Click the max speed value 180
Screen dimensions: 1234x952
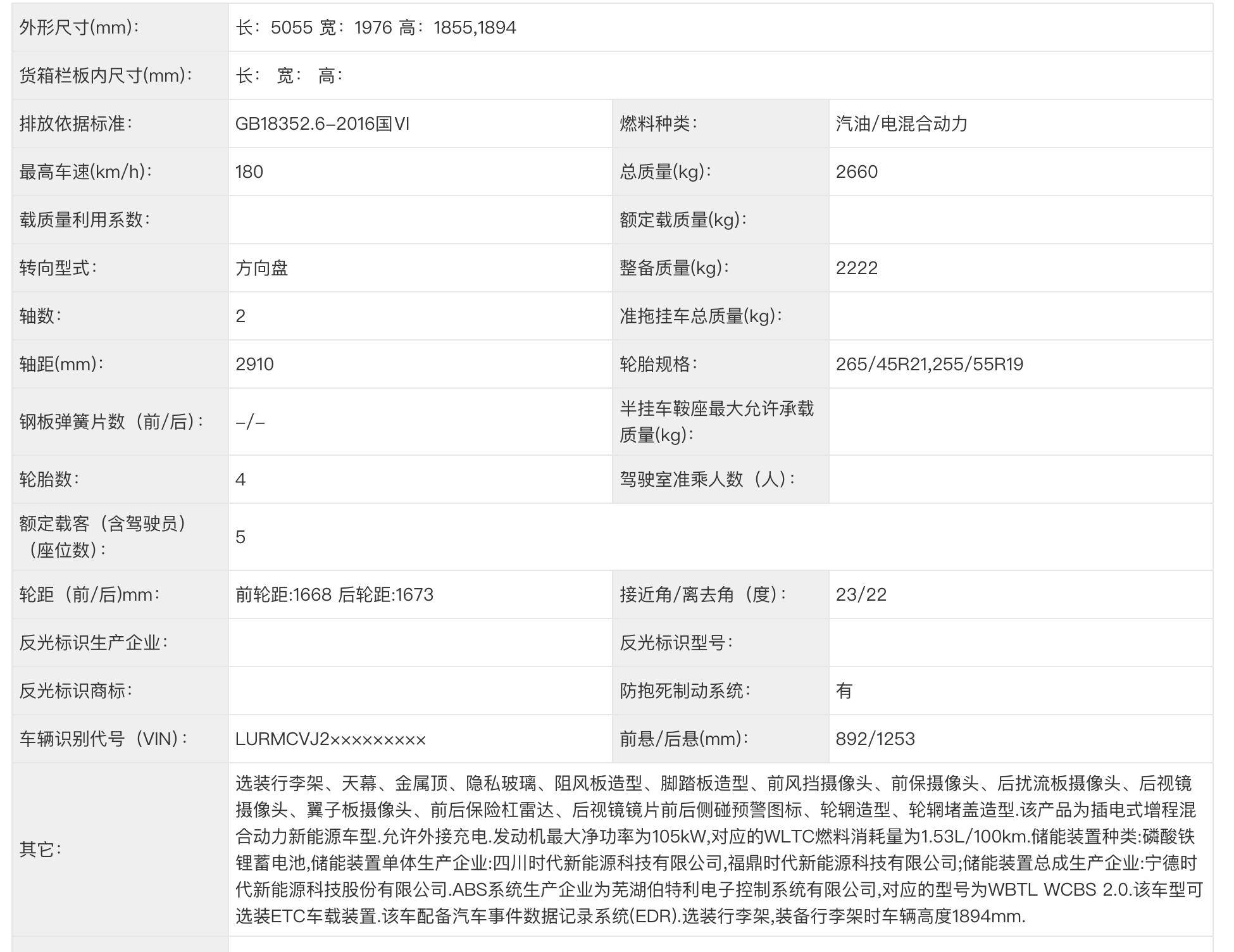click(x=249, y=172)
